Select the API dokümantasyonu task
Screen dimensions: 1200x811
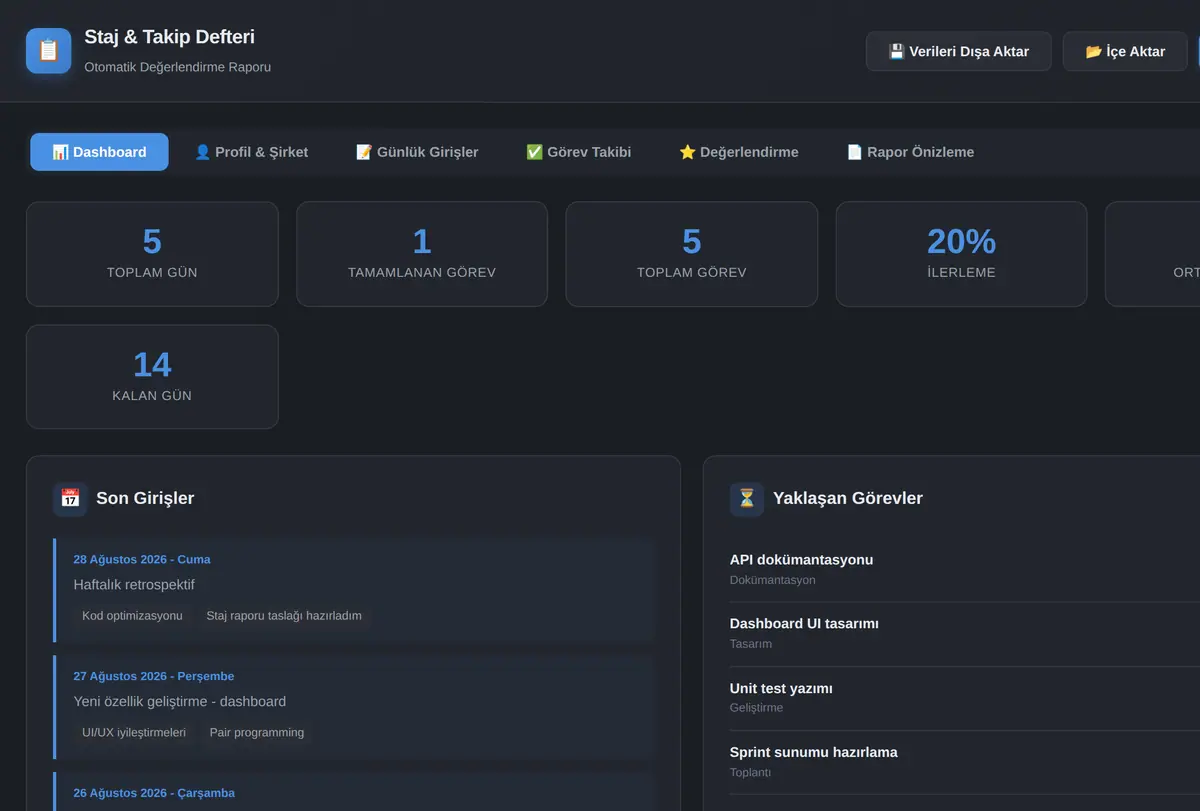point(965,569)
